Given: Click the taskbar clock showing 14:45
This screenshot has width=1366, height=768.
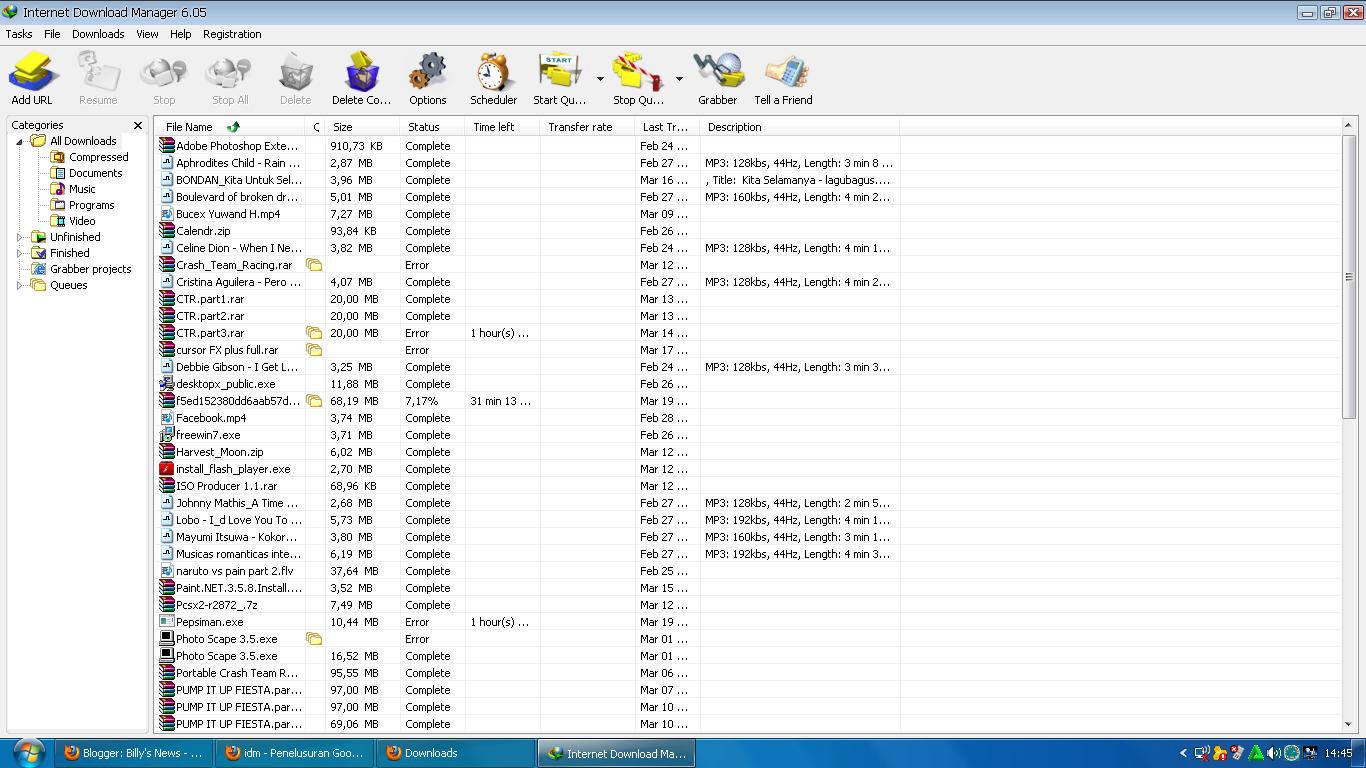Looking at the screenshot, I should [x=1338, y=753].
